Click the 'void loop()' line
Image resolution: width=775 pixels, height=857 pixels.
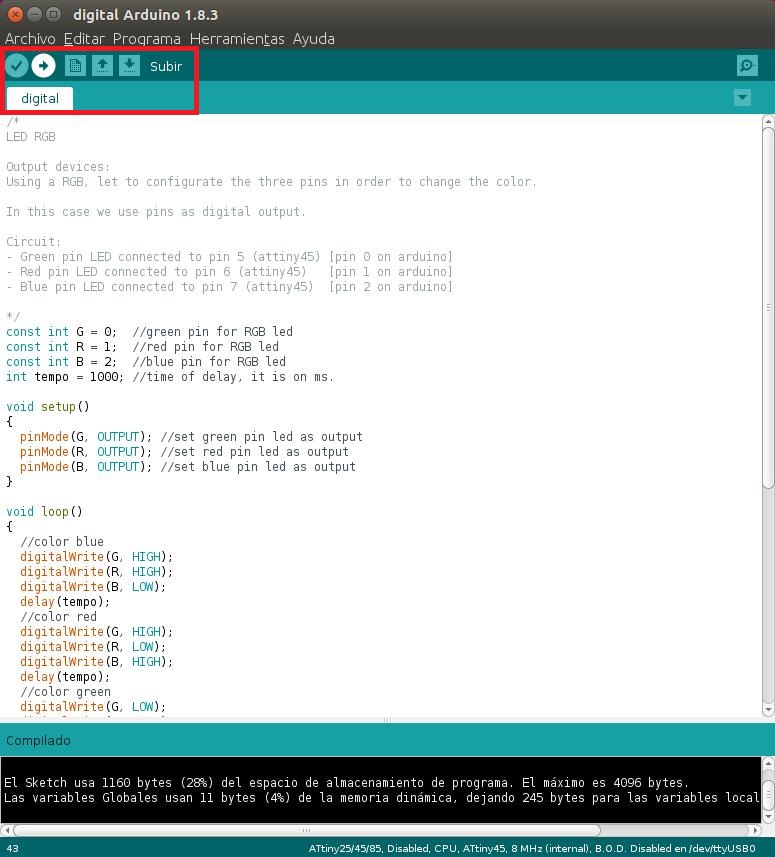point(44,512)
